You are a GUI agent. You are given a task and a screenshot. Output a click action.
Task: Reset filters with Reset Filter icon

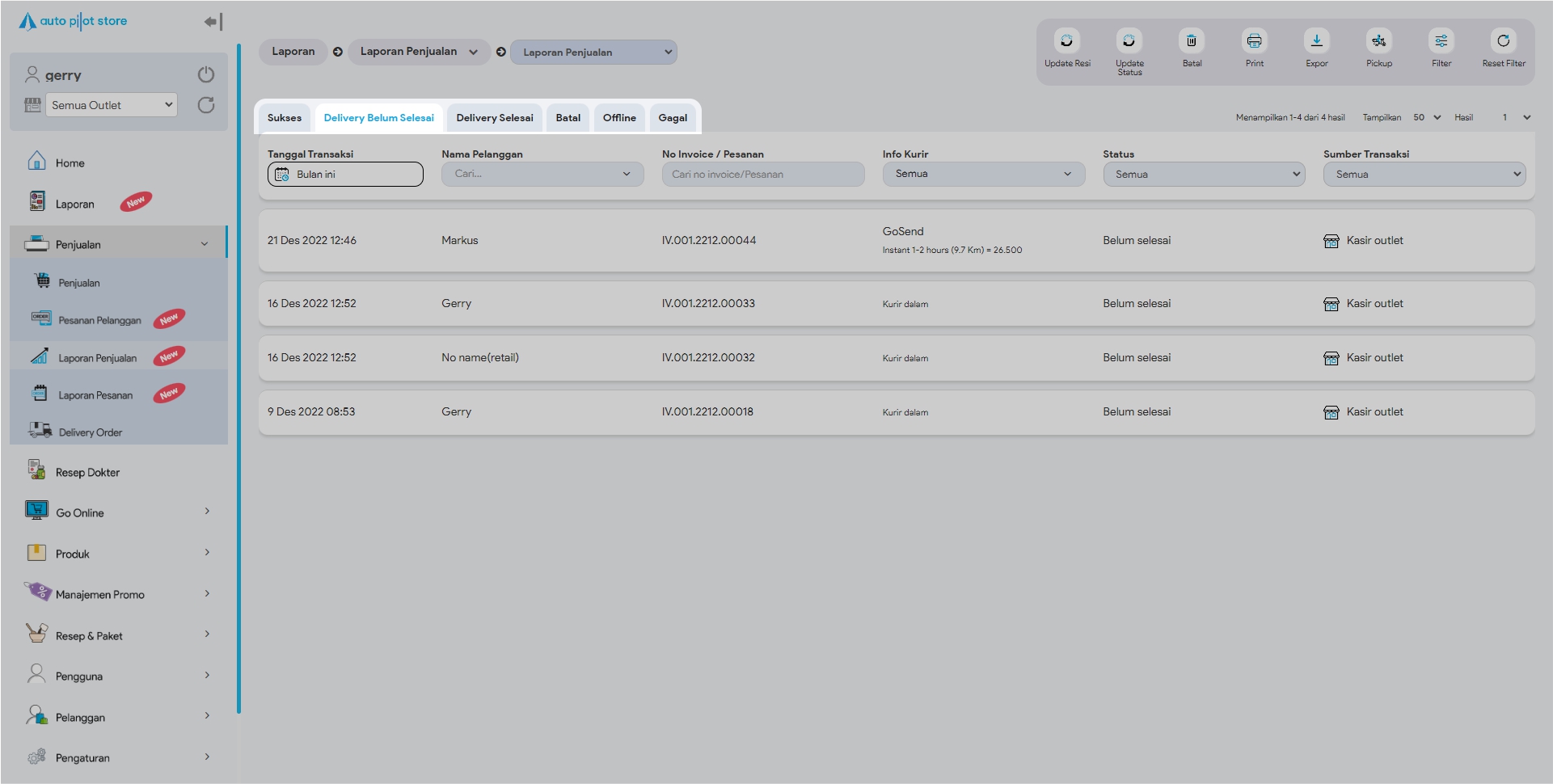(x=1503, y=41)
